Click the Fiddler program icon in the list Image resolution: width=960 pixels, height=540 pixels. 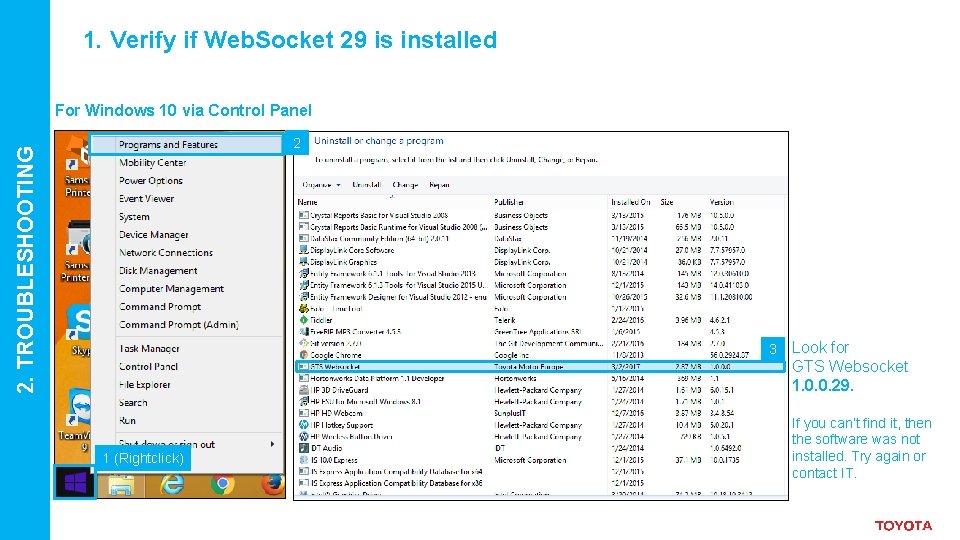pos(303,320)
